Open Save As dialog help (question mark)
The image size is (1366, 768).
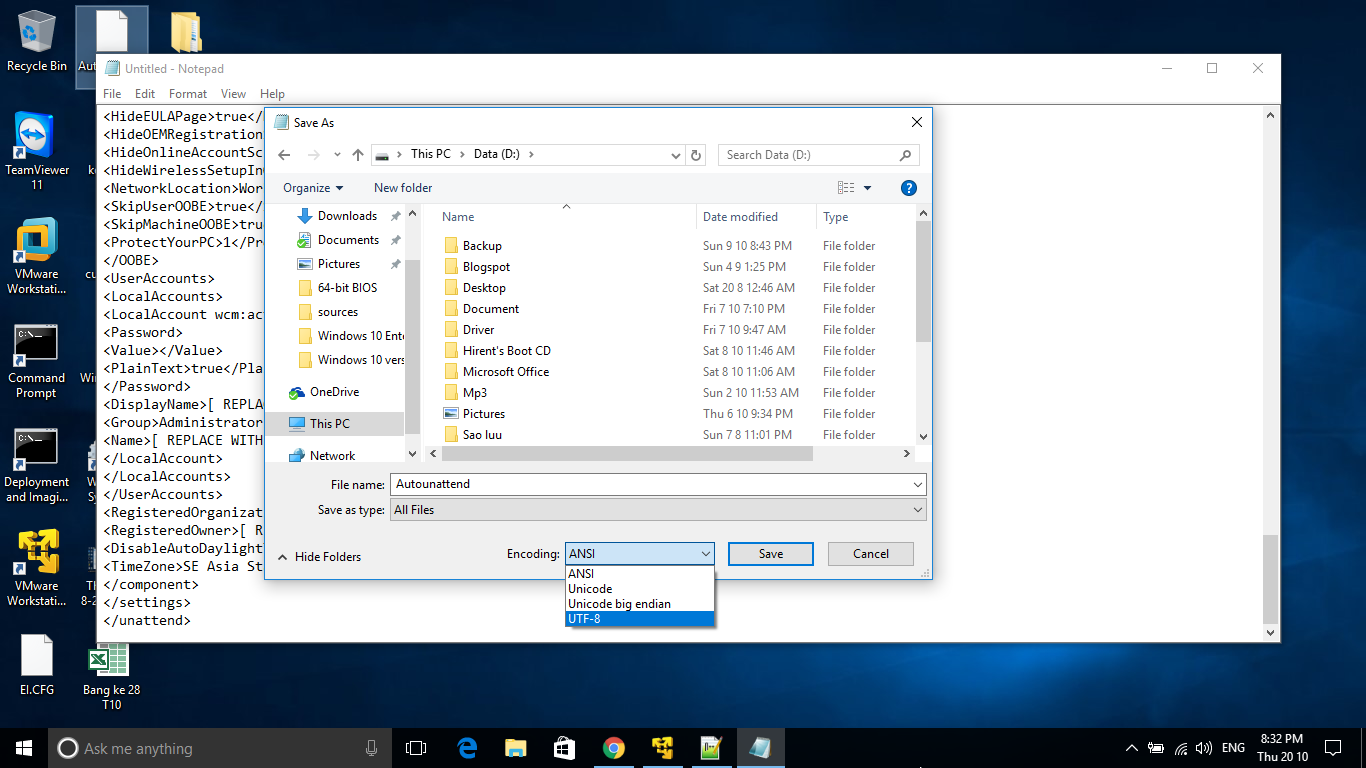tap(909, 188)
